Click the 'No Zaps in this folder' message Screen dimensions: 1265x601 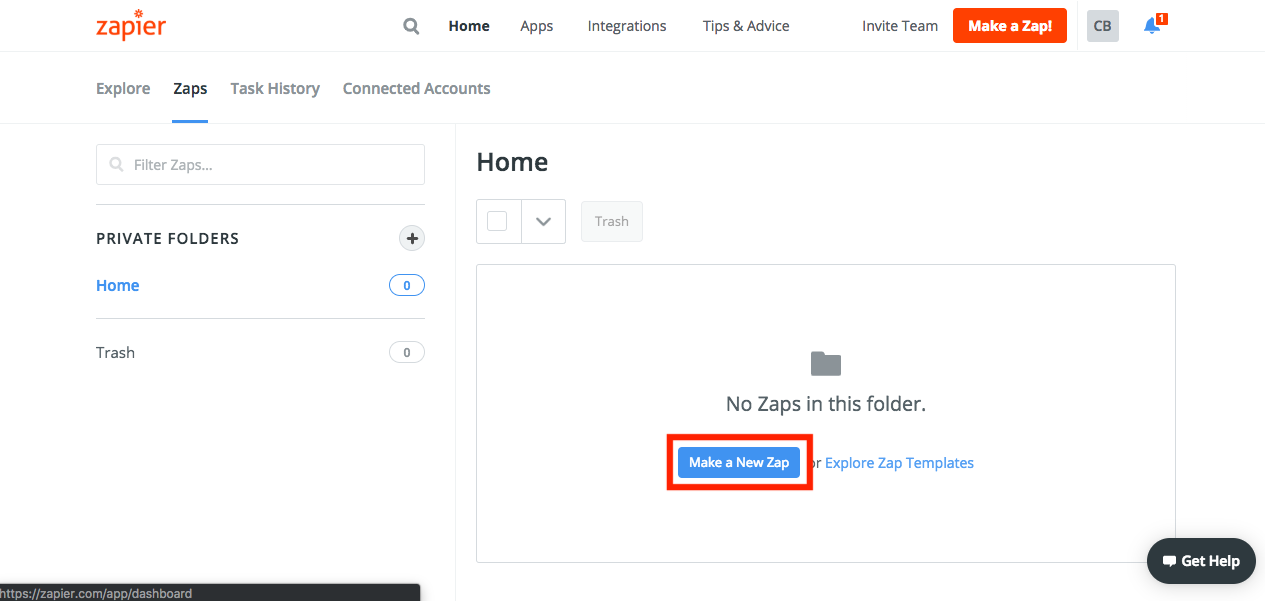click(826, 404)
